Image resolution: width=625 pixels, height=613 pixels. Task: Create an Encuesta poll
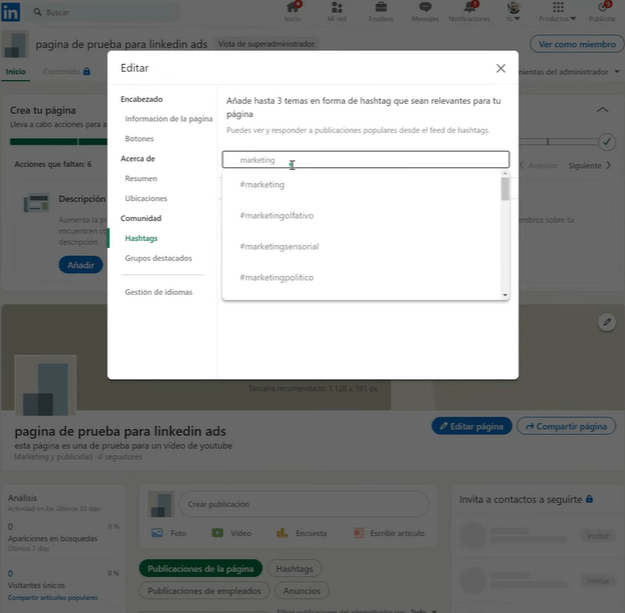(x=301, y=533)
